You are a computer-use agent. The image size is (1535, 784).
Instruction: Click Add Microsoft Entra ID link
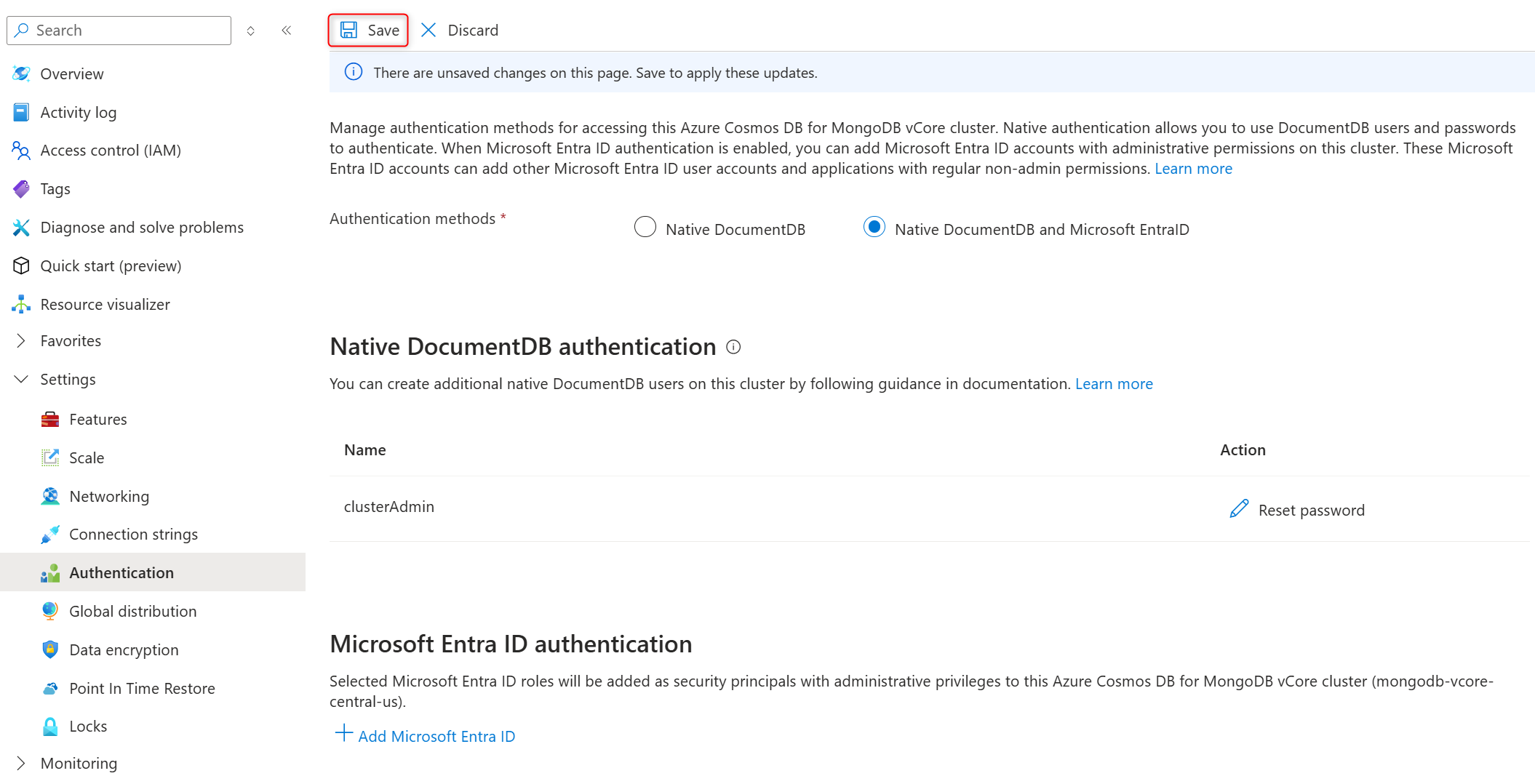click(436, 737)
